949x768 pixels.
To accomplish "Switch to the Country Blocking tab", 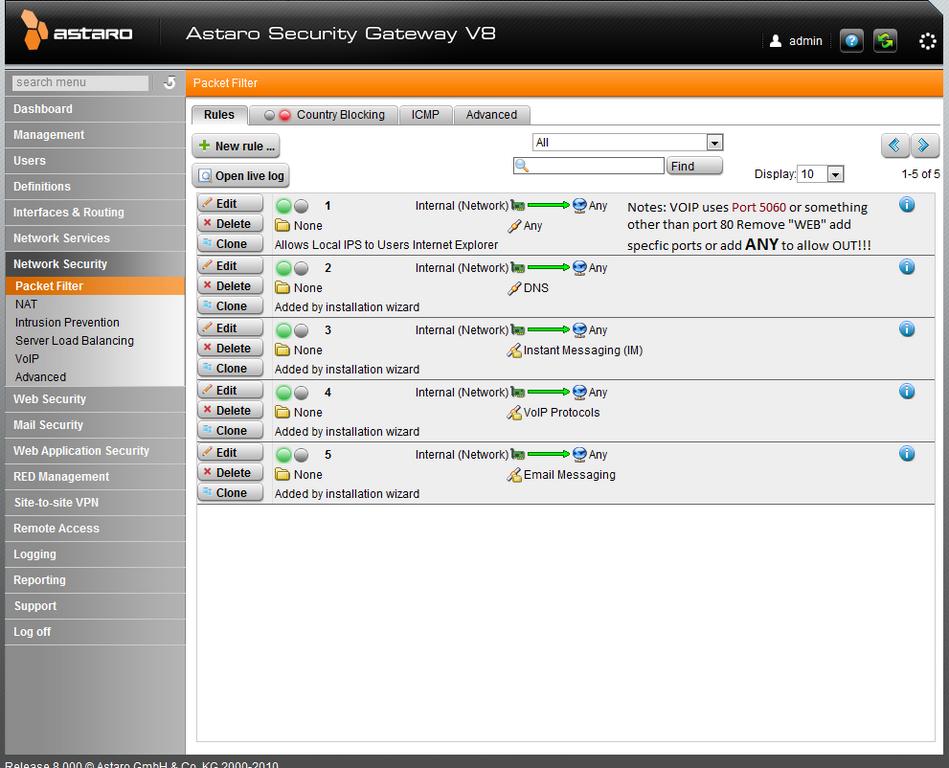I will [324, 115].
